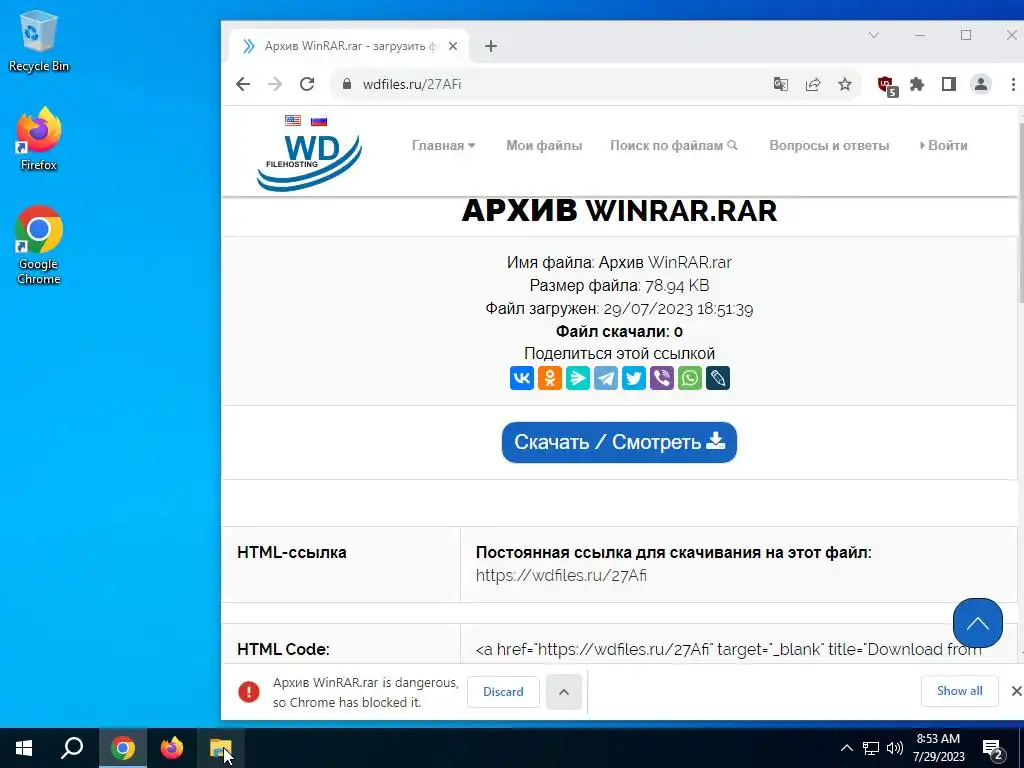1024x768 pixels.
Task: Discard the blocked WinRAR.rar download
Action: tap(503, 692)
